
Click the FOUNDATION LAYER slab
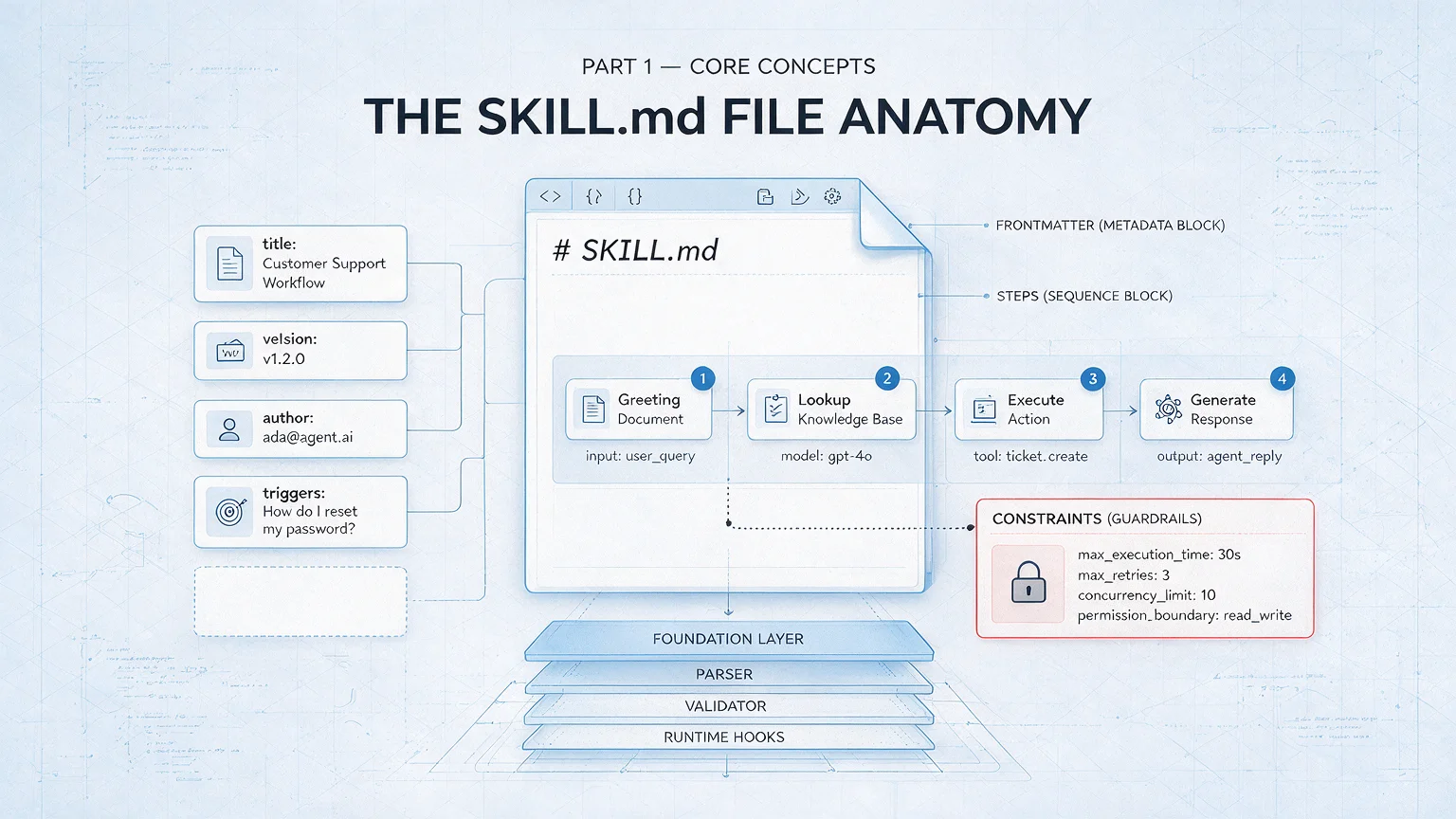[x=728, y=640]
